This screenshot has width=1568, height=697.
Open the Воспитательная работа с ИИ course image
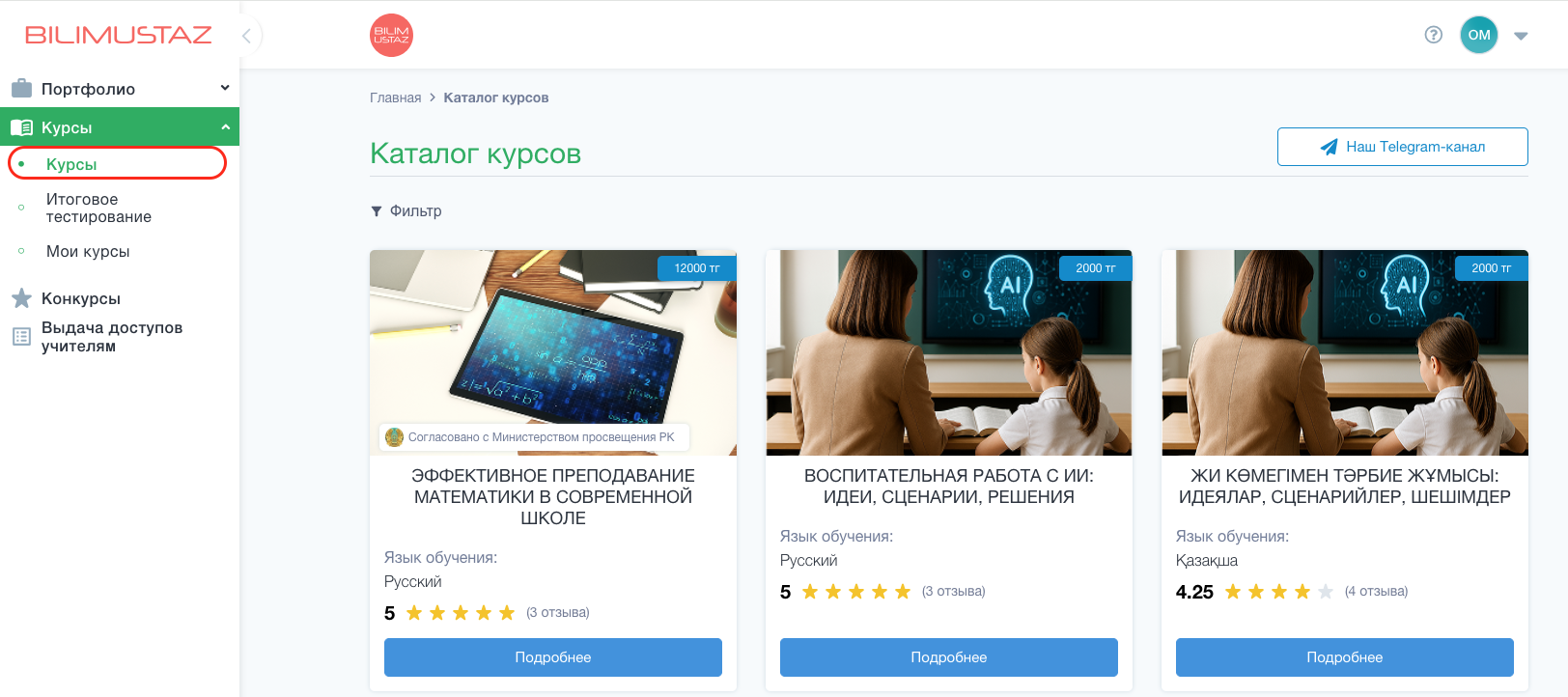[x=949, y=352]
